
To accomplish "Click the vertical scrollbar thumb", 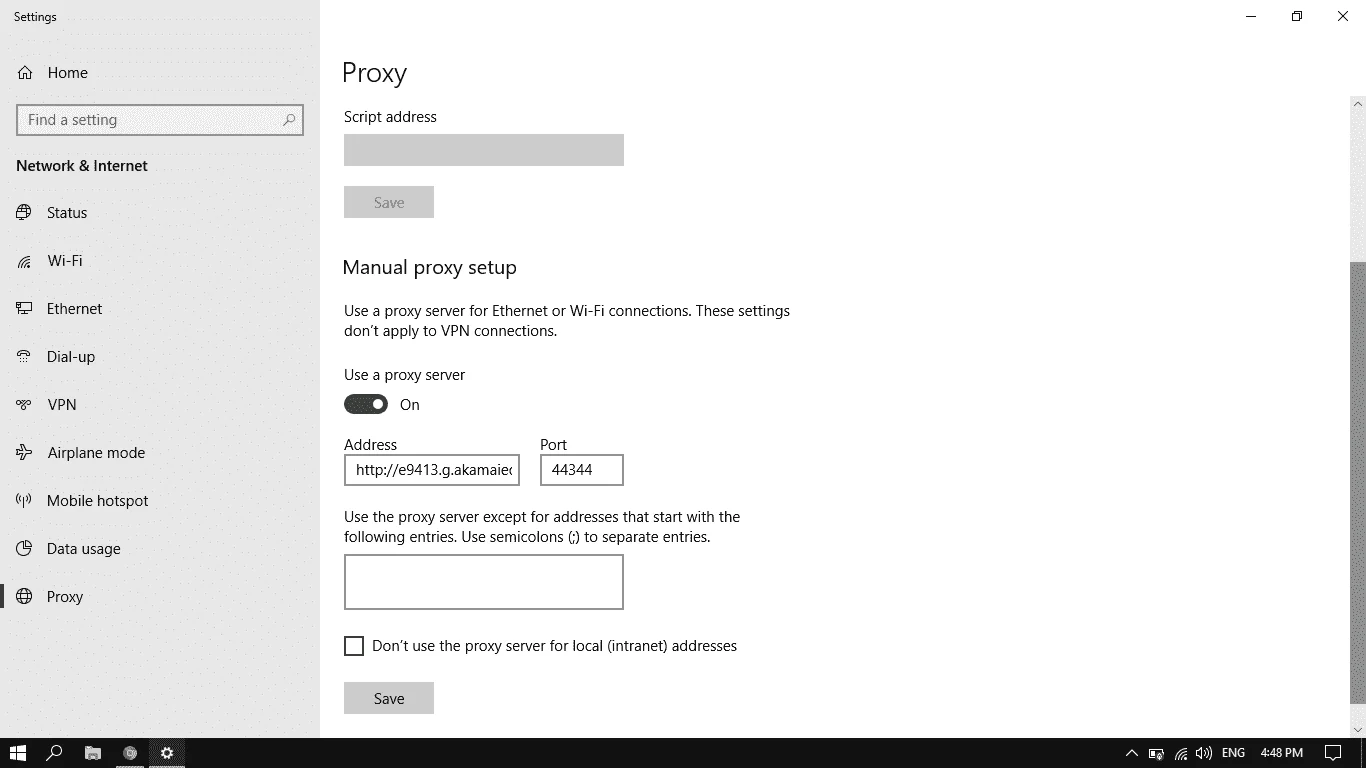I will (x=1358, y=482).
